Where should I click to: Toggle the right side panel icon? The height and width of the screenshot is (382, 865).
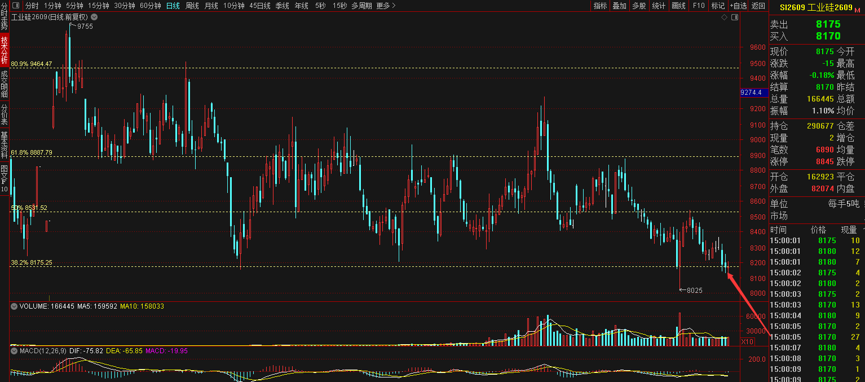pos(734,18)
